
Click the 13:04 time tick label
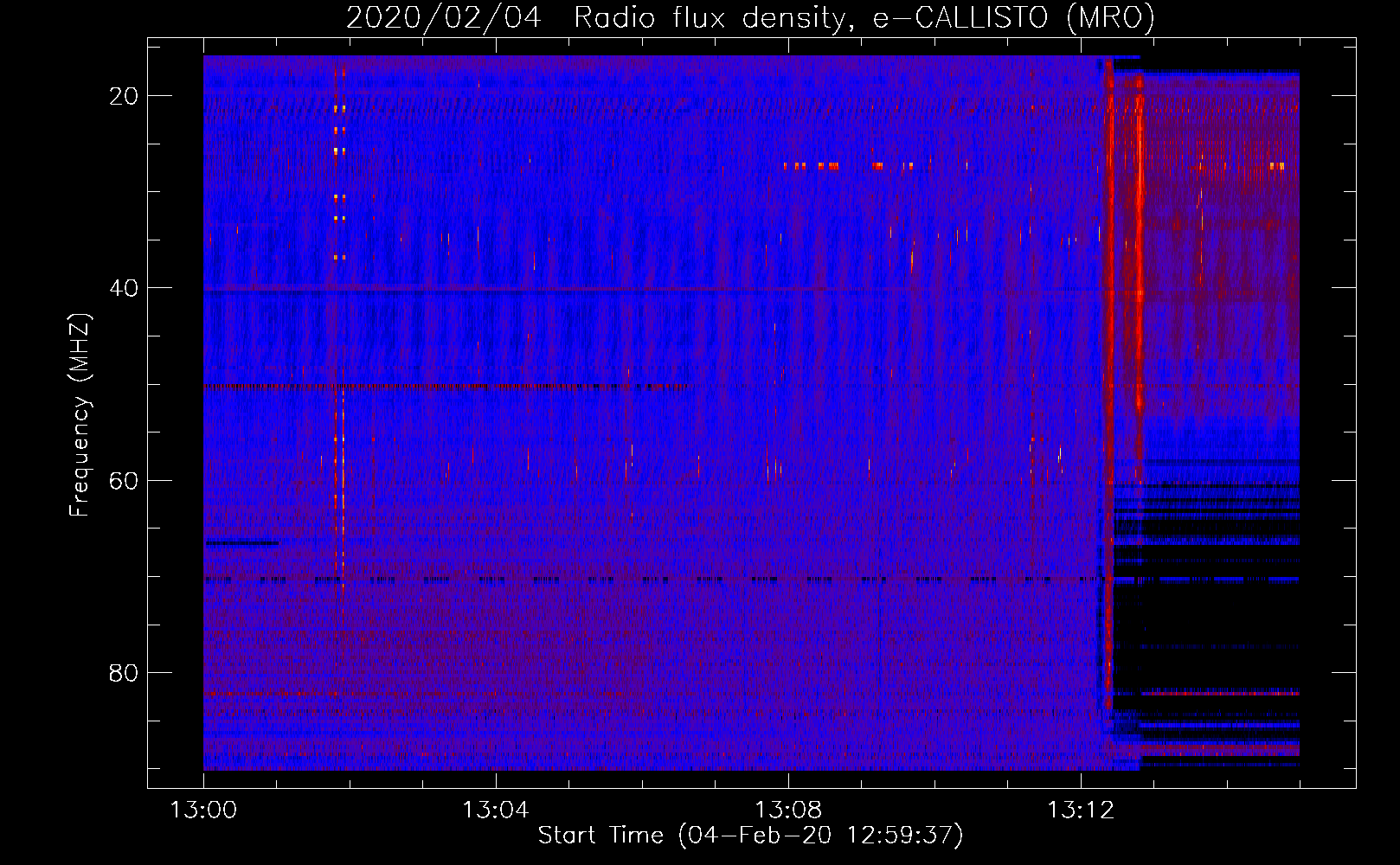point(495,811)
